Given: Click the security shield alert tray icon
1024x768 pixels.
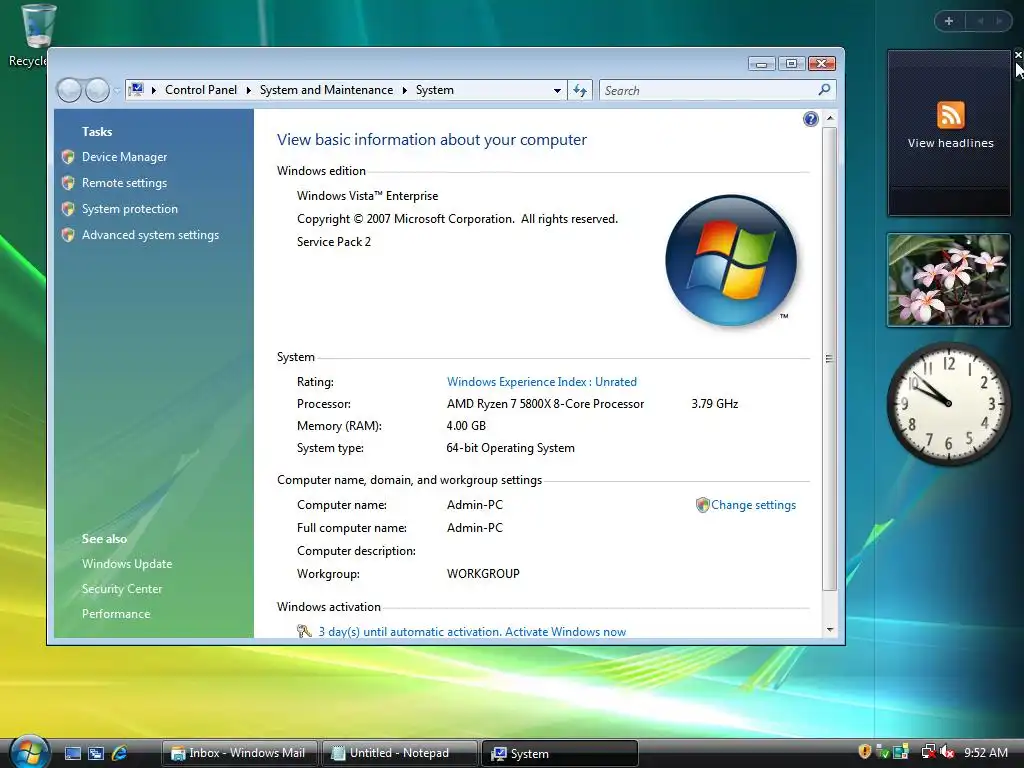Looking at the screenshot, I should [x=865, y=752].
